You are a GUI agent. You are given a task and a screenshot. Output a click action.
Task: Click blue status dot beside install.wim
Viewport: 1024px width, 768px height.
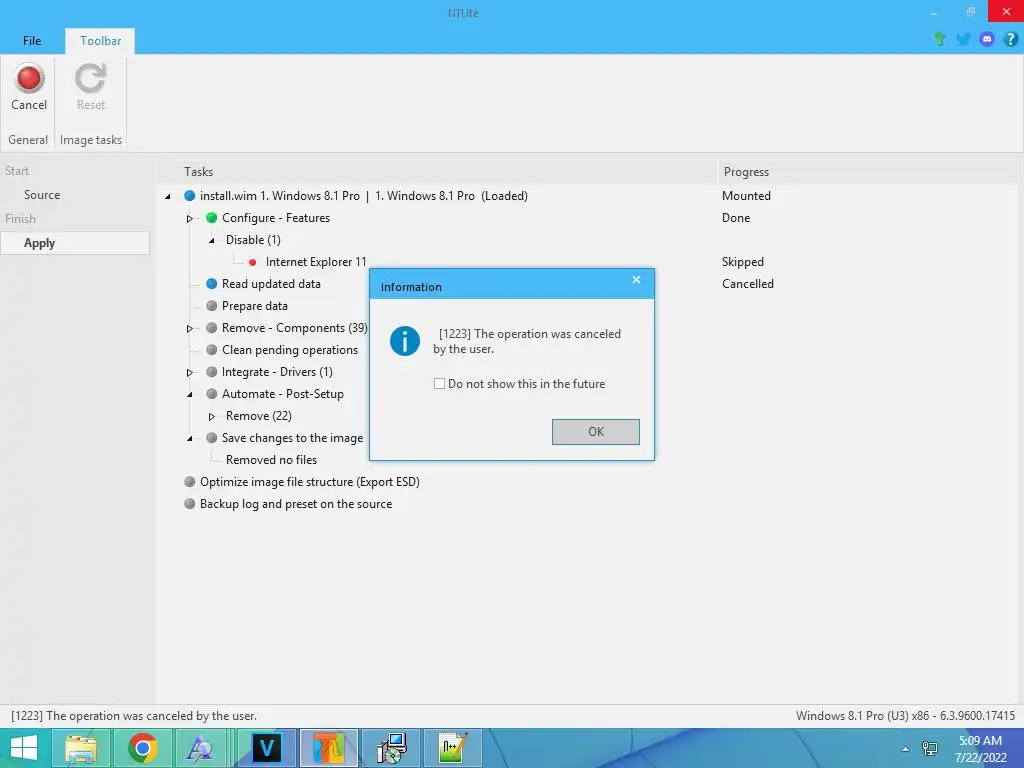click(x=189, y=195)
